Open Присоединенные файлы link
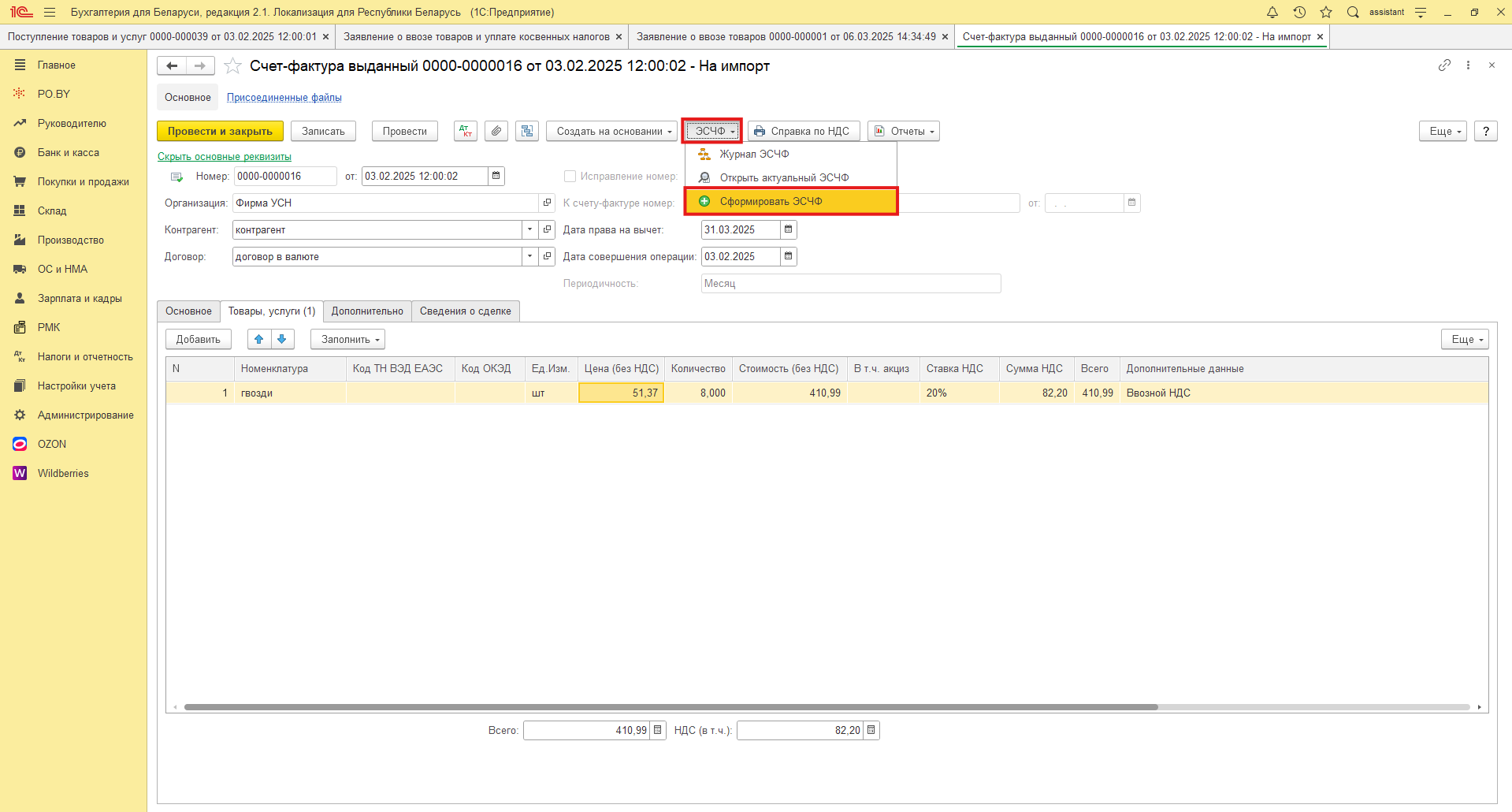The image size is (1512, 812). coord(284,97)
